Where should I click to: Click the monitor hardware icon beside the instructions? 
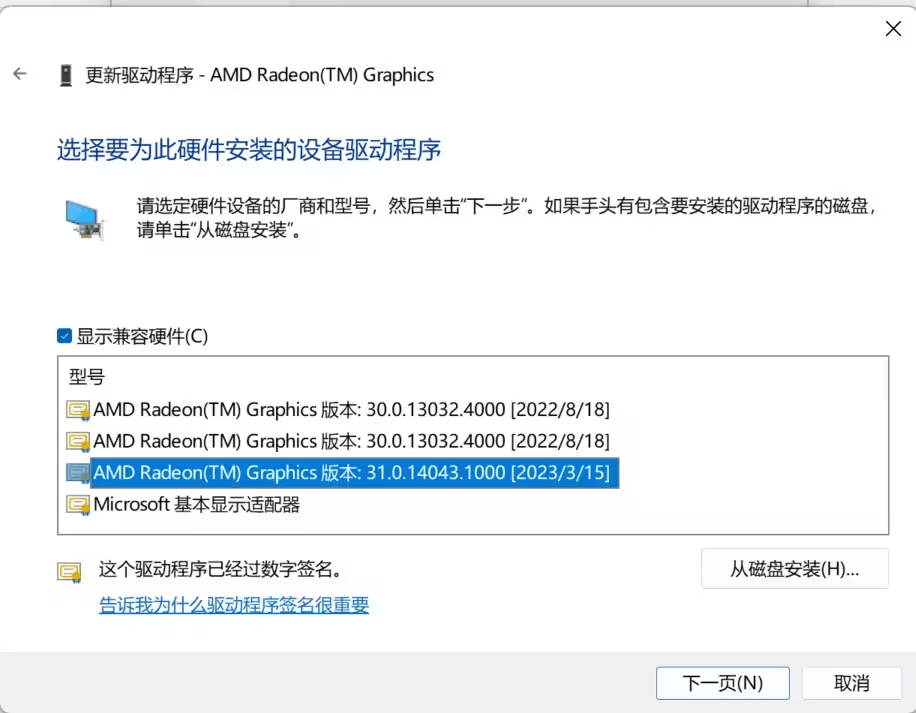[x=84, y=220]
